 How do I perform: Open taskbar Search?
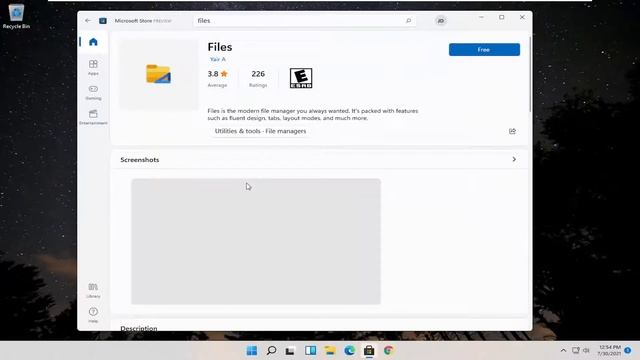pos(271,351)
